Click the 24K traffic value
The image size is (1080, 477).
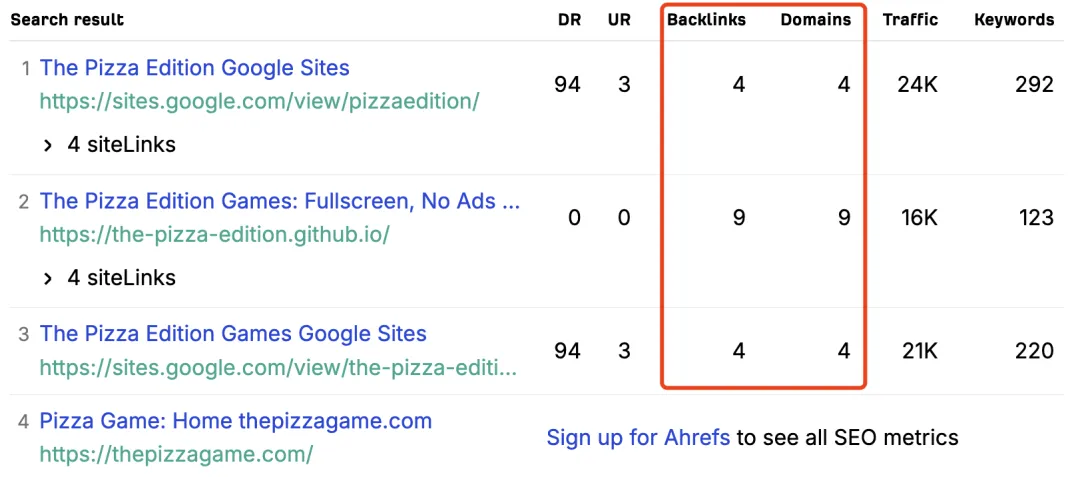click(x=917, y=85)
